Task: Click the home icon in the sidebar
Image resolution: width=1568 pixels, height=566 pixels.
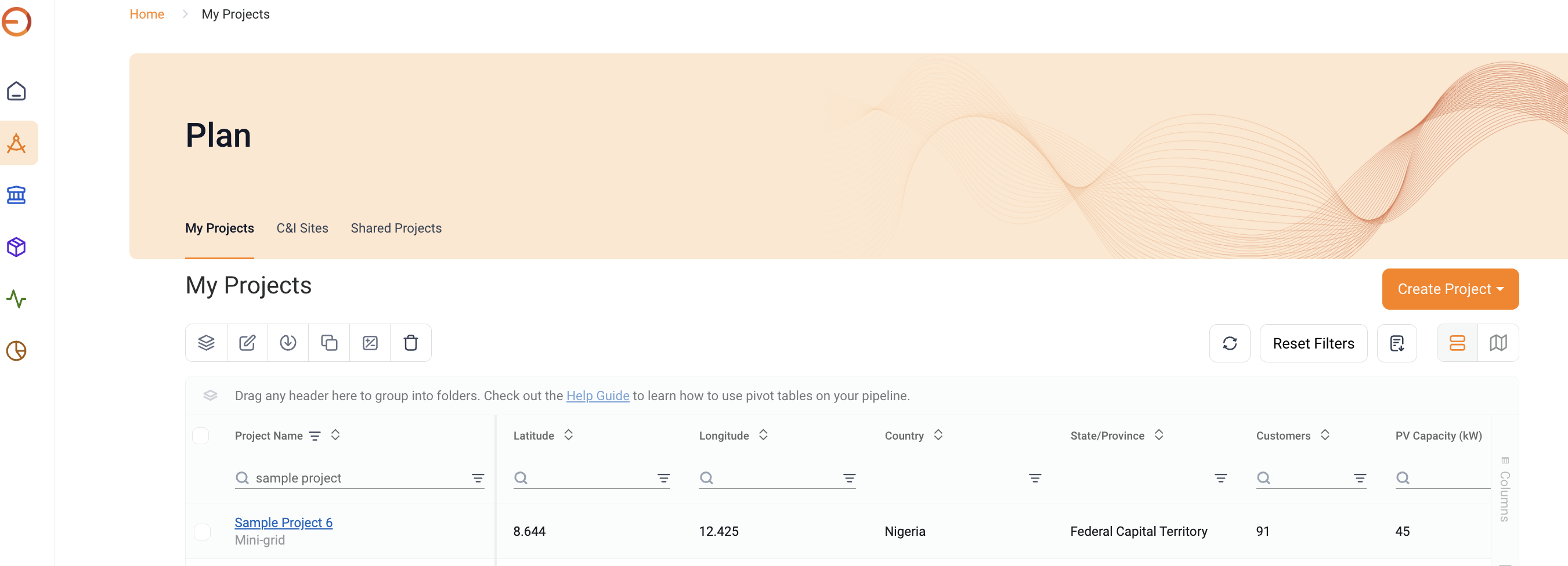Action: pos(16,91)
